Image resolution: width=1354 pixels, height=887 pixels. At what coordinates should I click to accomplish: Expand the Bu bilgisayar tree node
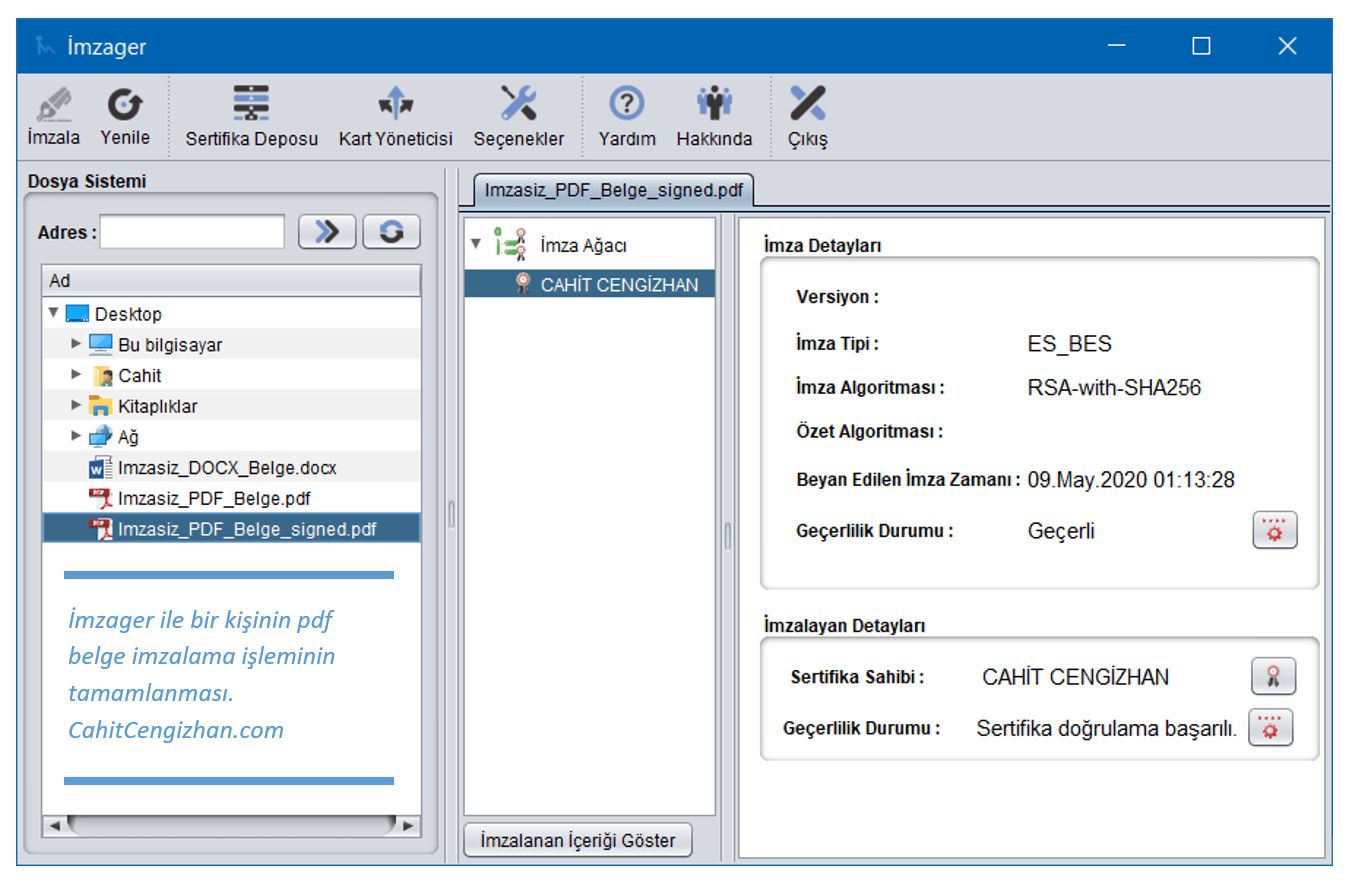(x=76, y=345)
